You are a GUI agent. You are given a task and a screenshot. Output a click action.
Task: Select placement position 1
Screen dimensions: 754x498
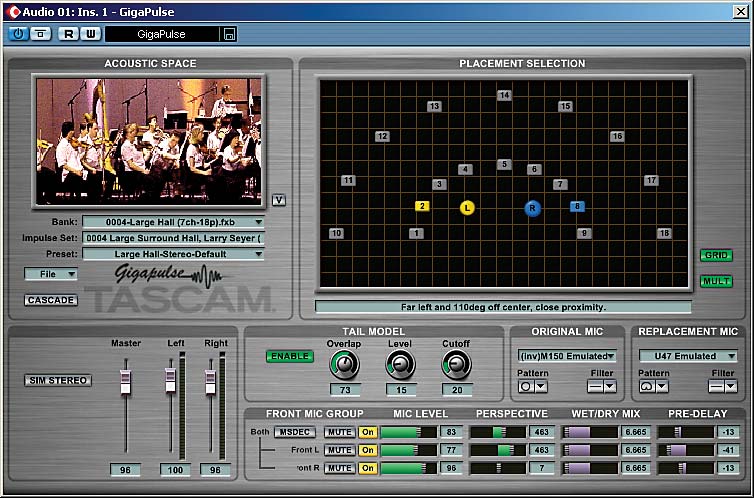(x=416, y=233)
